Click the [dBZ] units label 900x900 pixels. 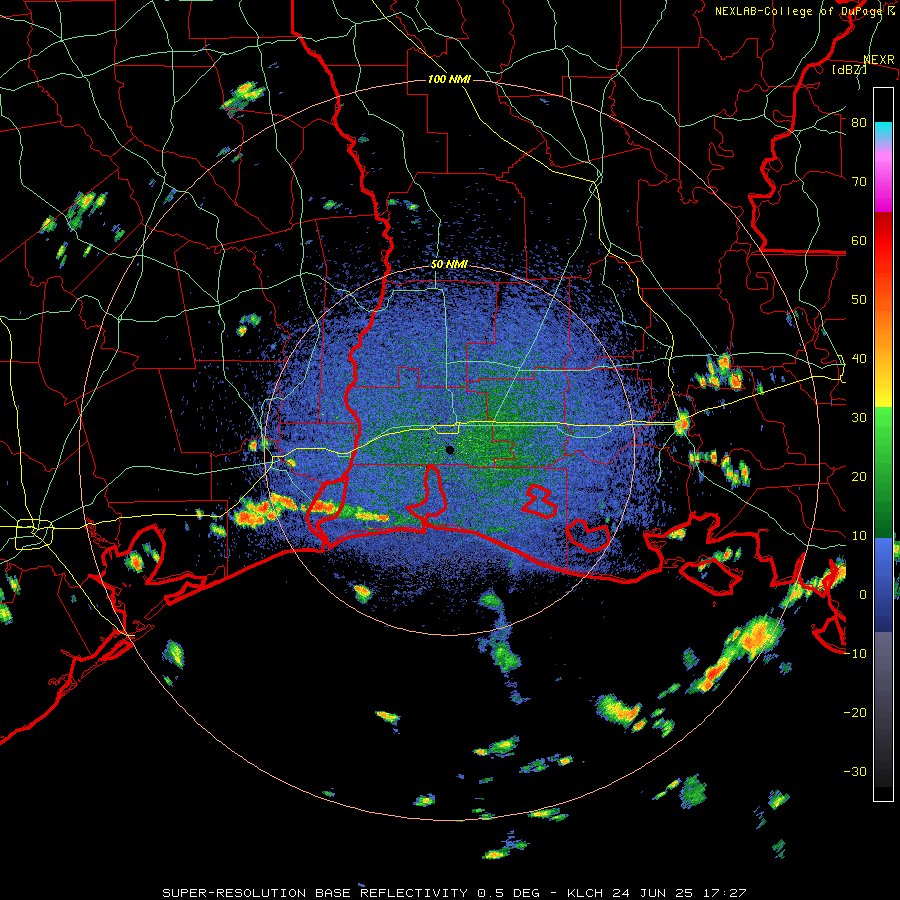pos(849,70)
